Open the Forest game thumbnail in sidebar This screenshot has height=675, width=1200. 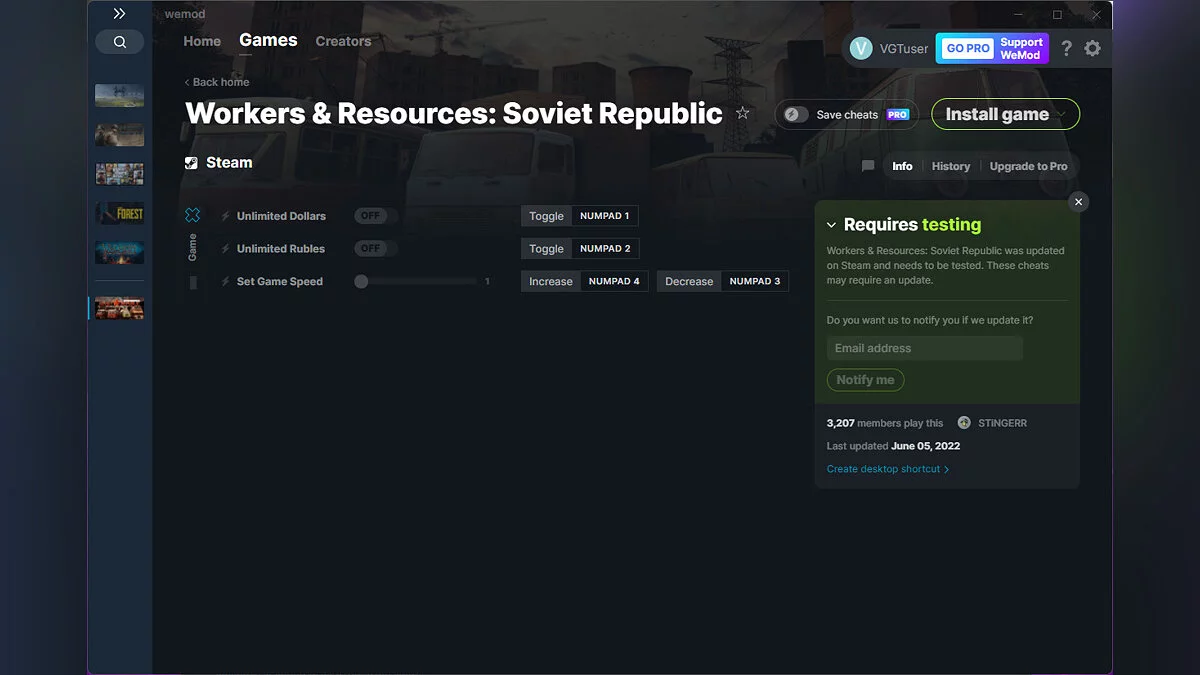[x=119, y=212]
